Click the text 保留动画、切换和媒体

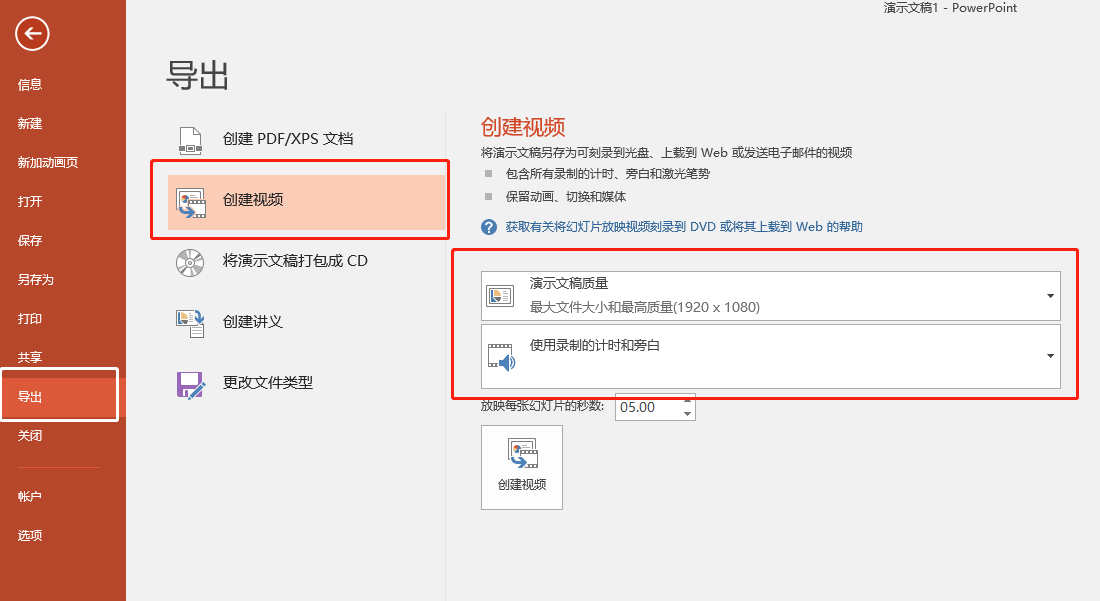tap(565, 197)
